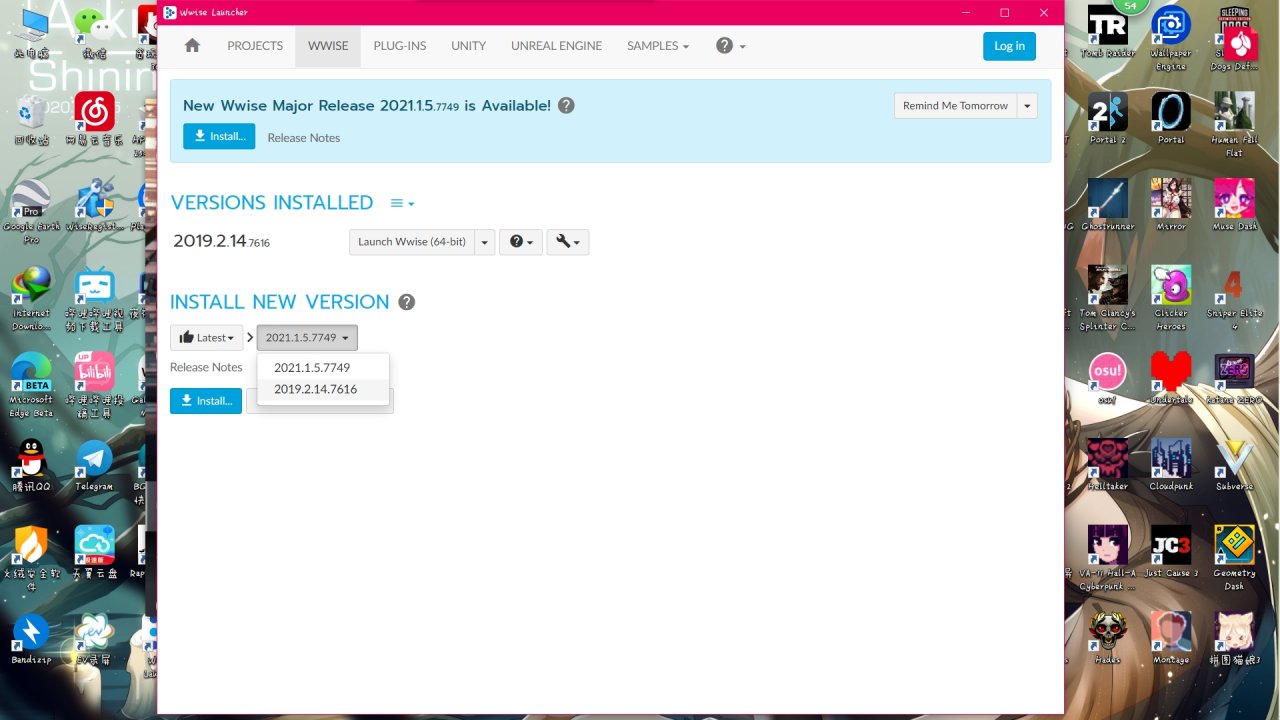
Task: Switch to the WWISE tab
Action: click(328, 46)
